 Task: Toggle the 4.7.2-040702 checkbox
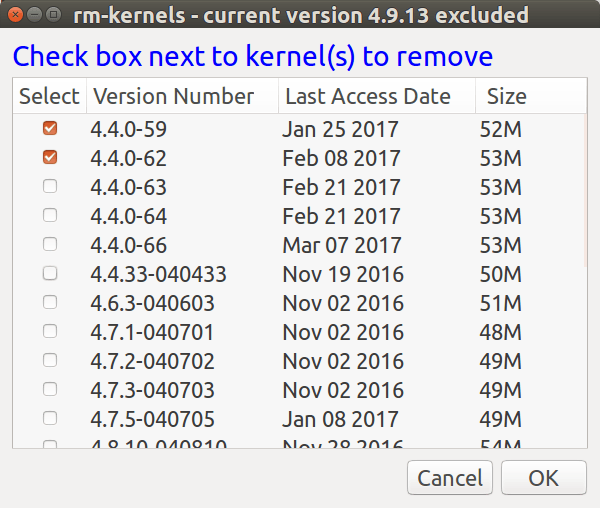click(x=50, y=361)
